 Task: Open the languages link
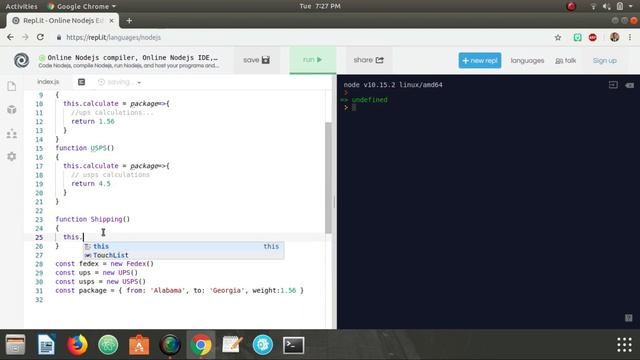pos(527,60)
